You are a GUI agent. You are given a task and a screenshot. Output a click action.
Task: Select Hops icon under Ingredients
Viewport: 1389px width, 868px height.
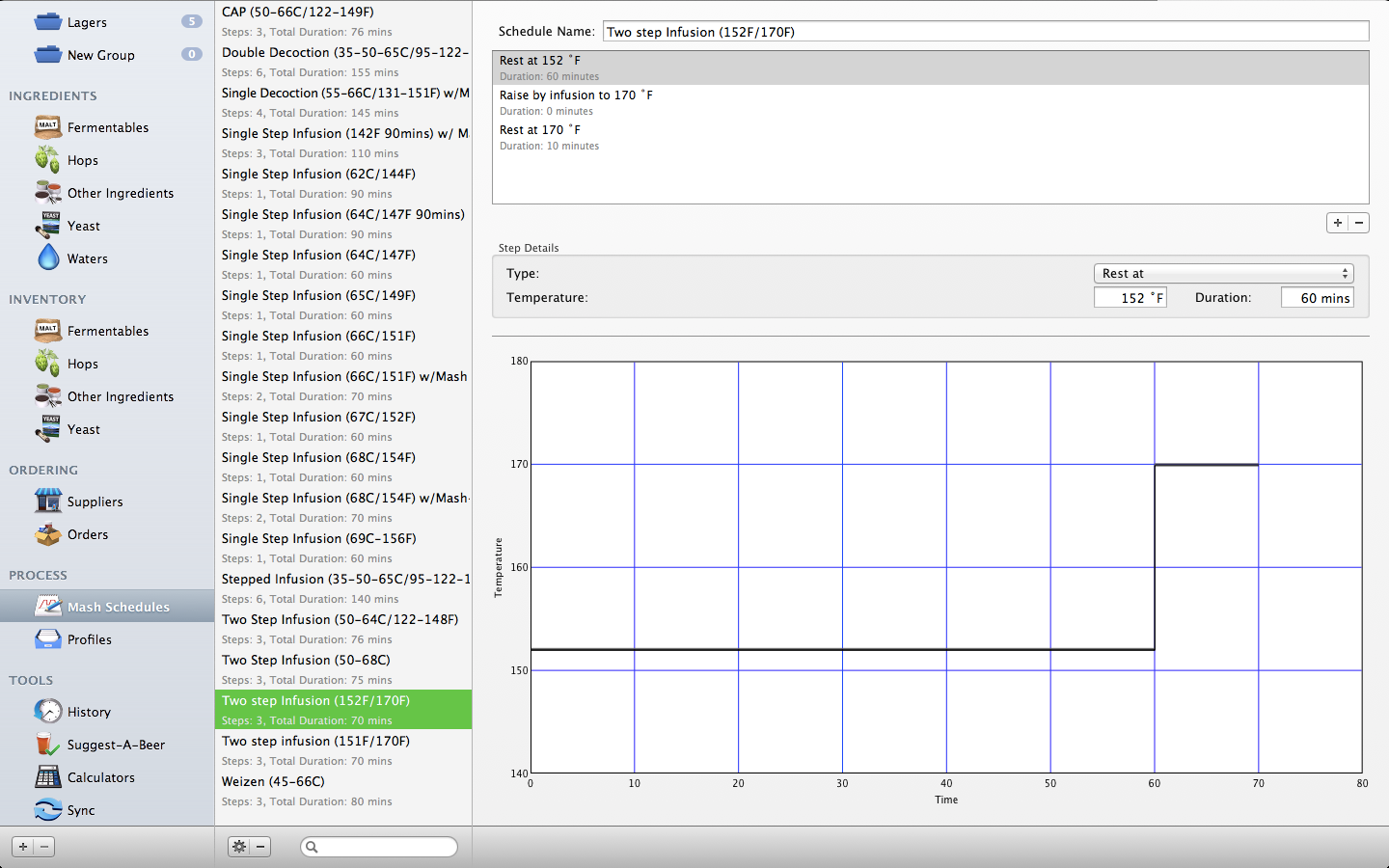click(x=48, y=159)
